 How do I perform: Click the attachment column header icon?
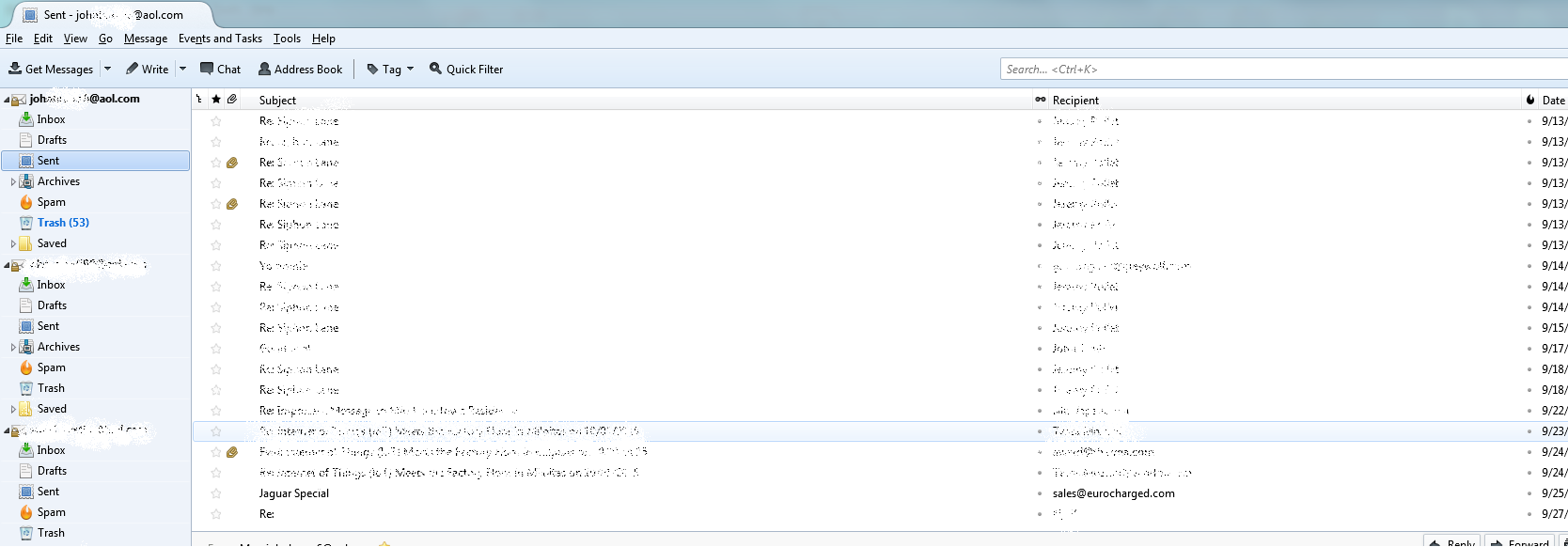point(231,100)
